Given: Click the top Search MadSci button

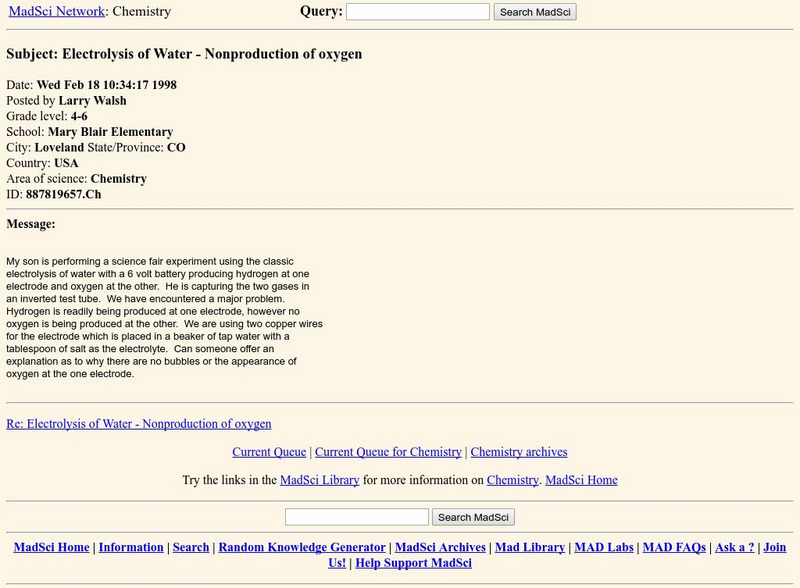Looking at the screenshot, I should 535,12.
